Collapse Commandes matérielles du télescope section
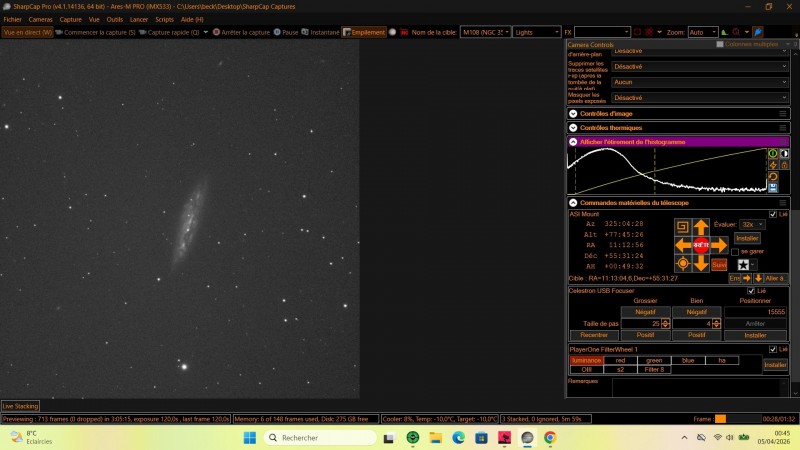This screenshot has height=450, width=800. coord(573,203)
